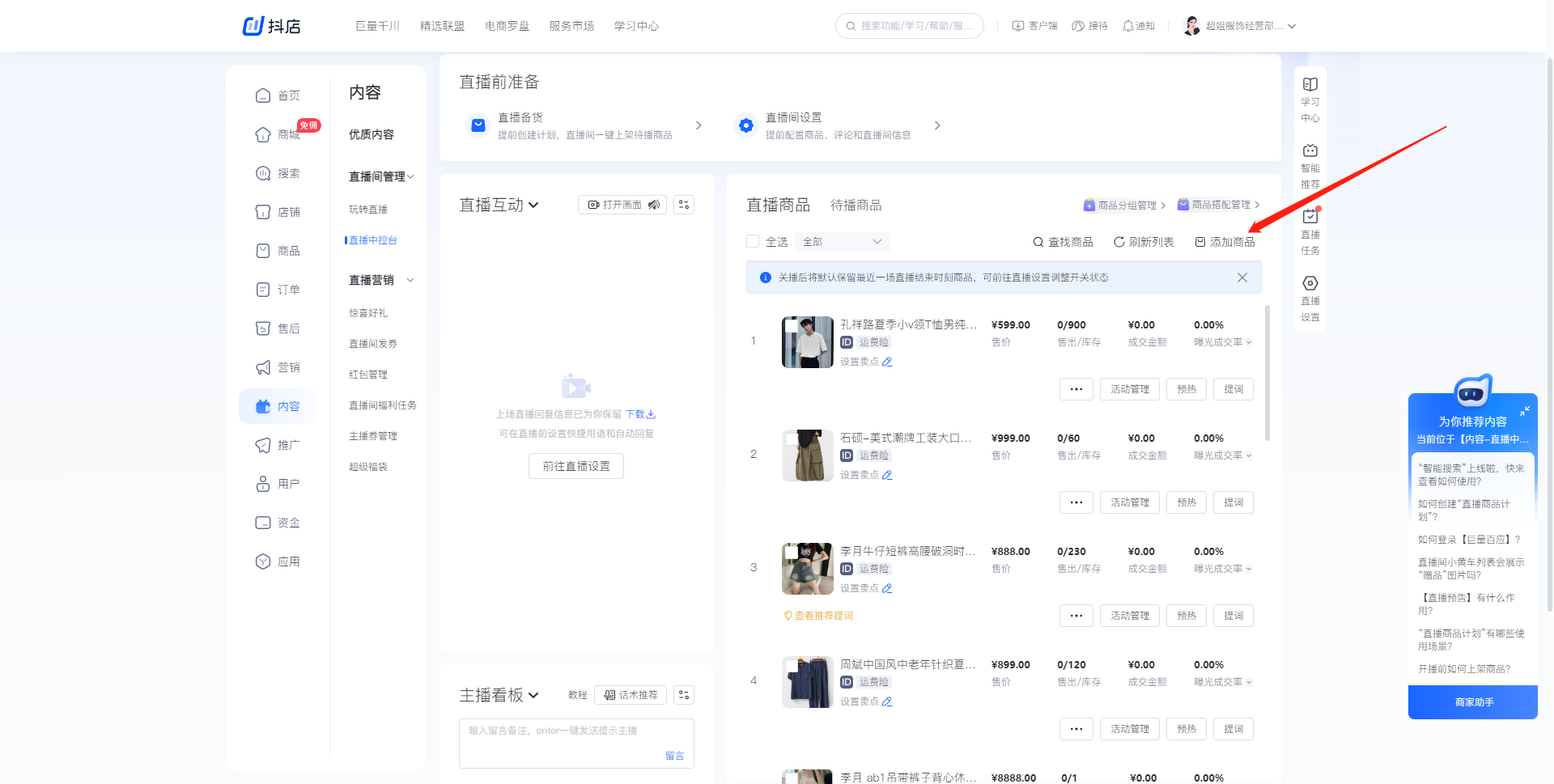Viewport: 1554px width, 784px height.
Task: Open 商品 in the left sidebar
Action: [278, 251]
